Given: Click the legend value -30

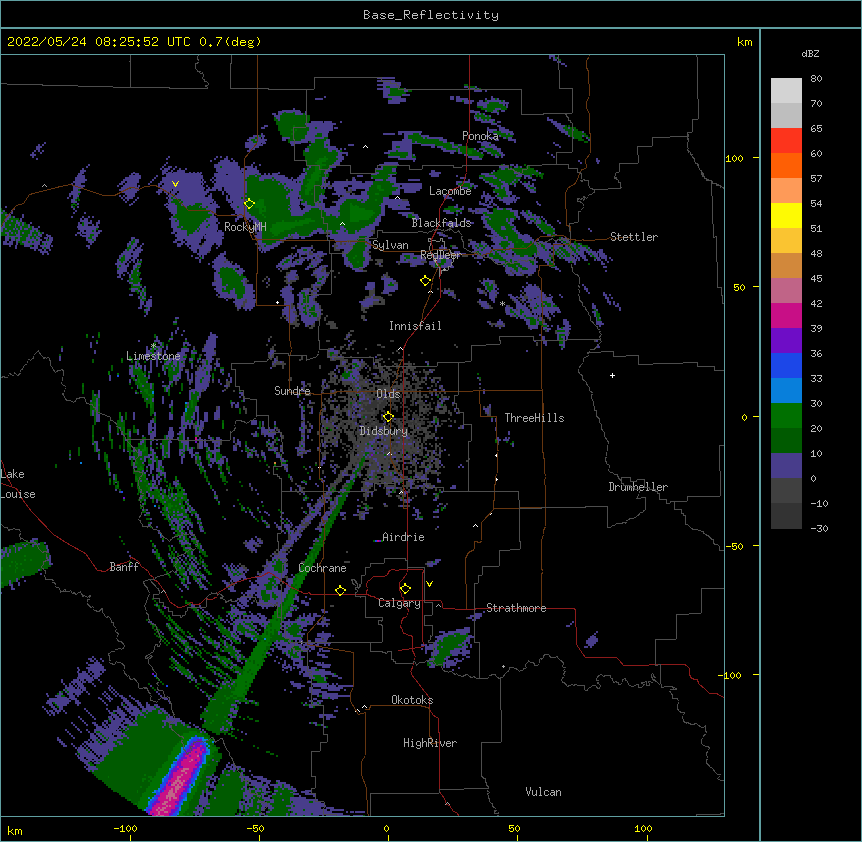Looking at the screenshot, I should (819, 529).
